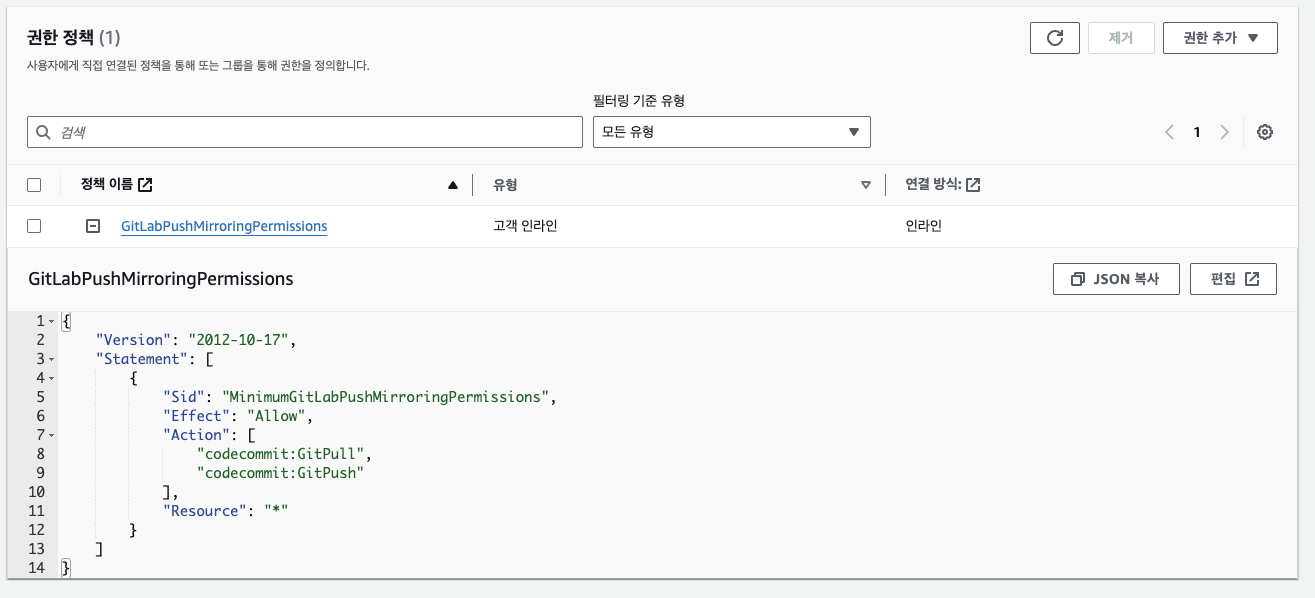
Task: Click page number 1 in pagination
Action: pyautogui.click(x=1197, y=132)
